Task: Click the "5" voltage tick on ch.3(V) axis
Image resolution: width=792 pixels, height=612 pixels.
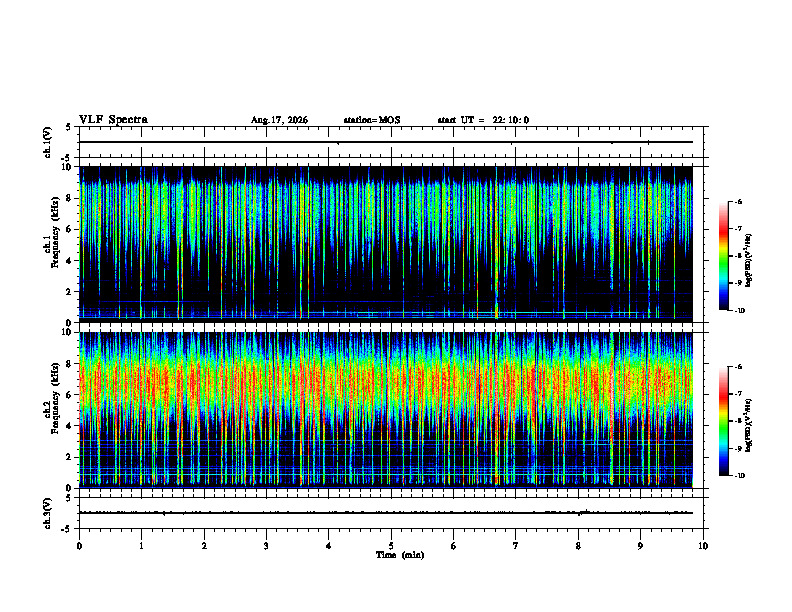Action: (68, 498)
